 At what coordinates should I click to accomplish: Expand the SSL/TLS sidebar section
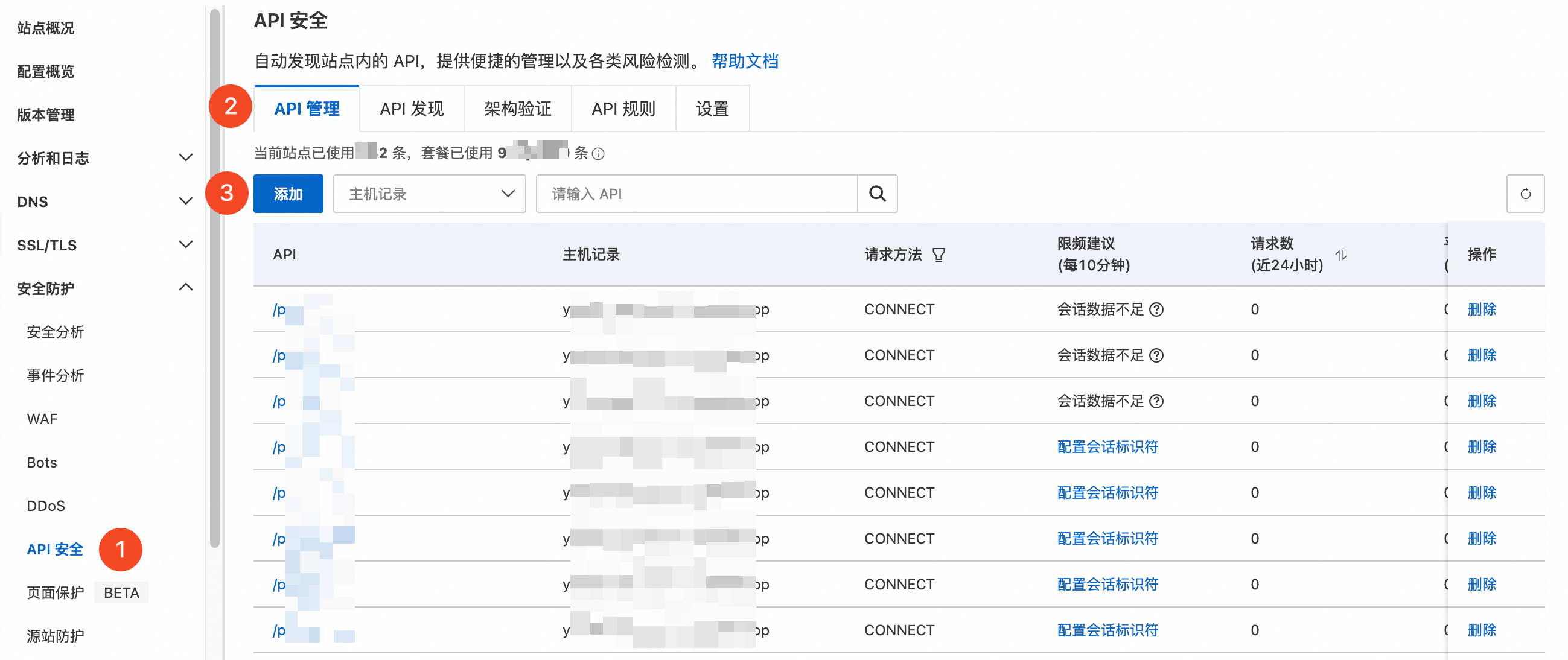coord(186,244)
